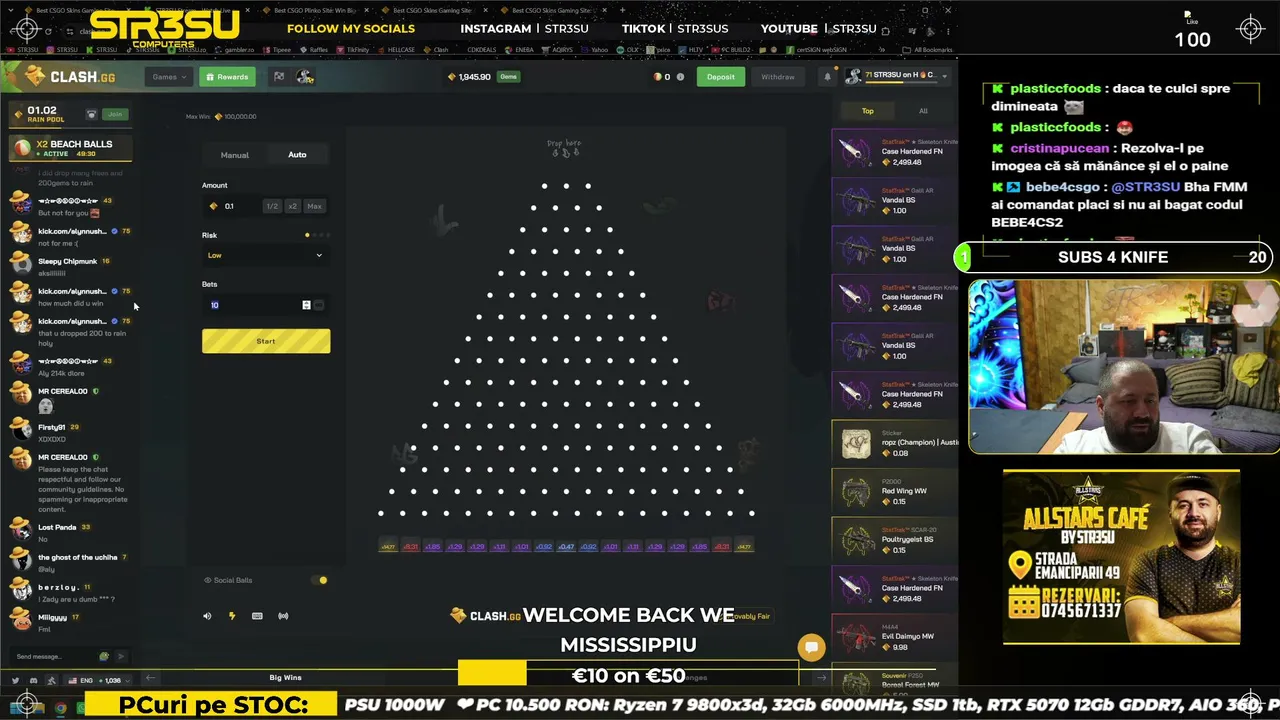This screenshot has width=1280, height=720.
Task: Open the Risk level dropdown
Action: [x=266, y=255]
